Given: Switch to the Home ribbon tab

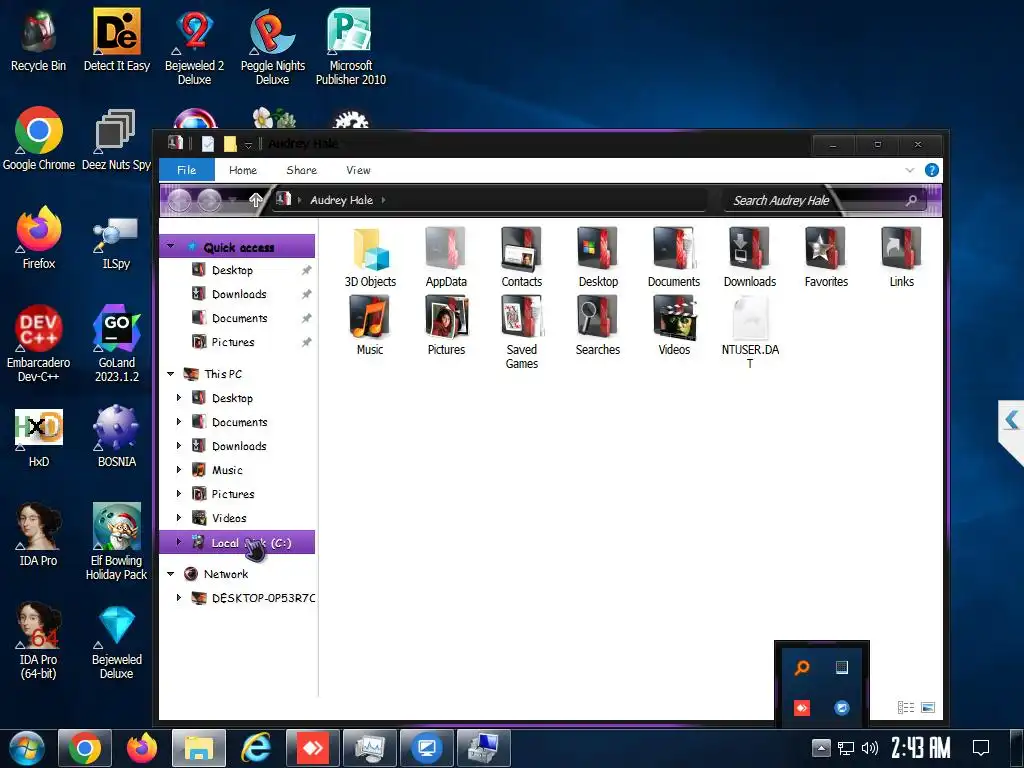Looking at the screenshot, I should coord(243,170).
